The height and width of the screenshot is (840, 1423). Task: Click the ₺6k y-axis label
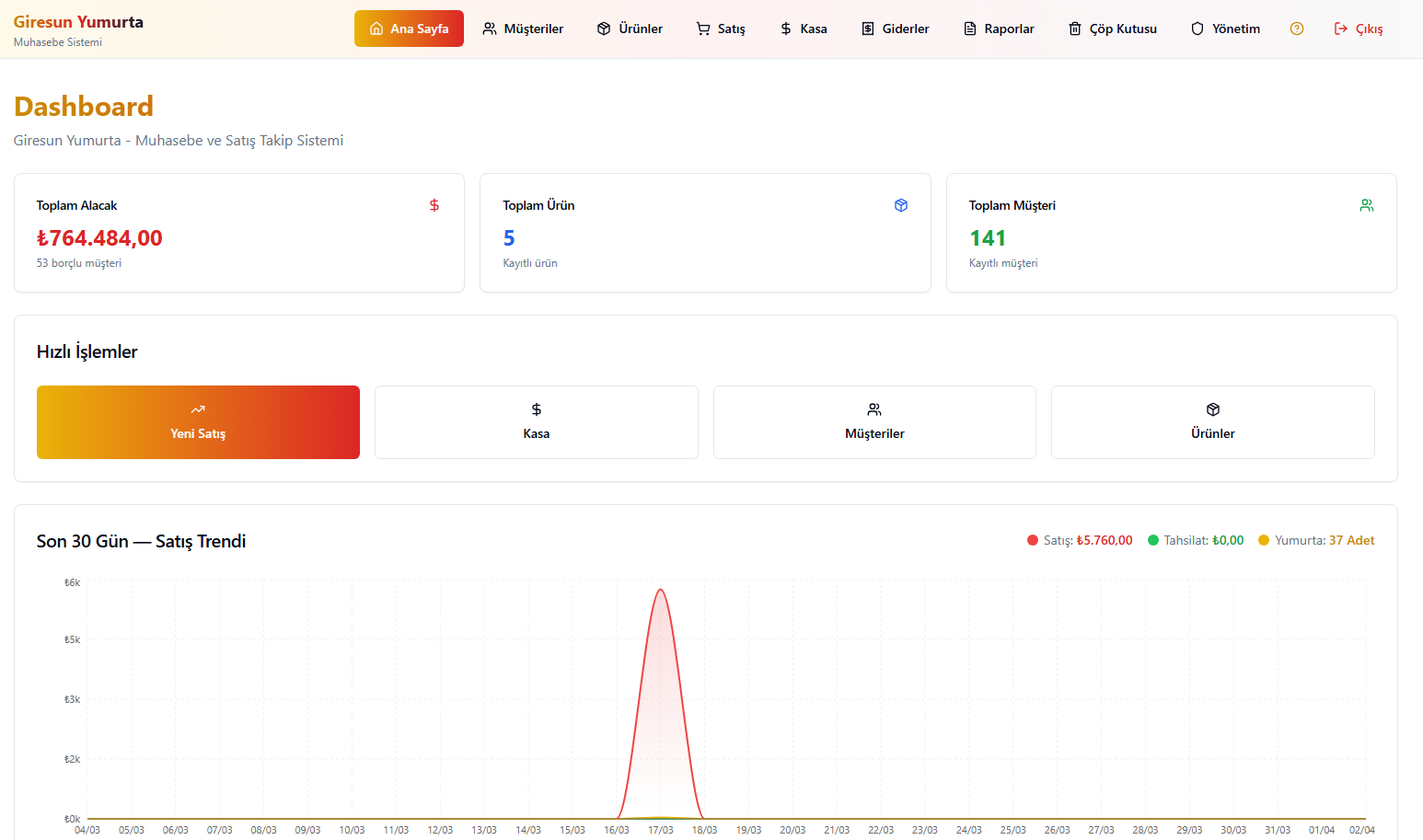point(72,582)
